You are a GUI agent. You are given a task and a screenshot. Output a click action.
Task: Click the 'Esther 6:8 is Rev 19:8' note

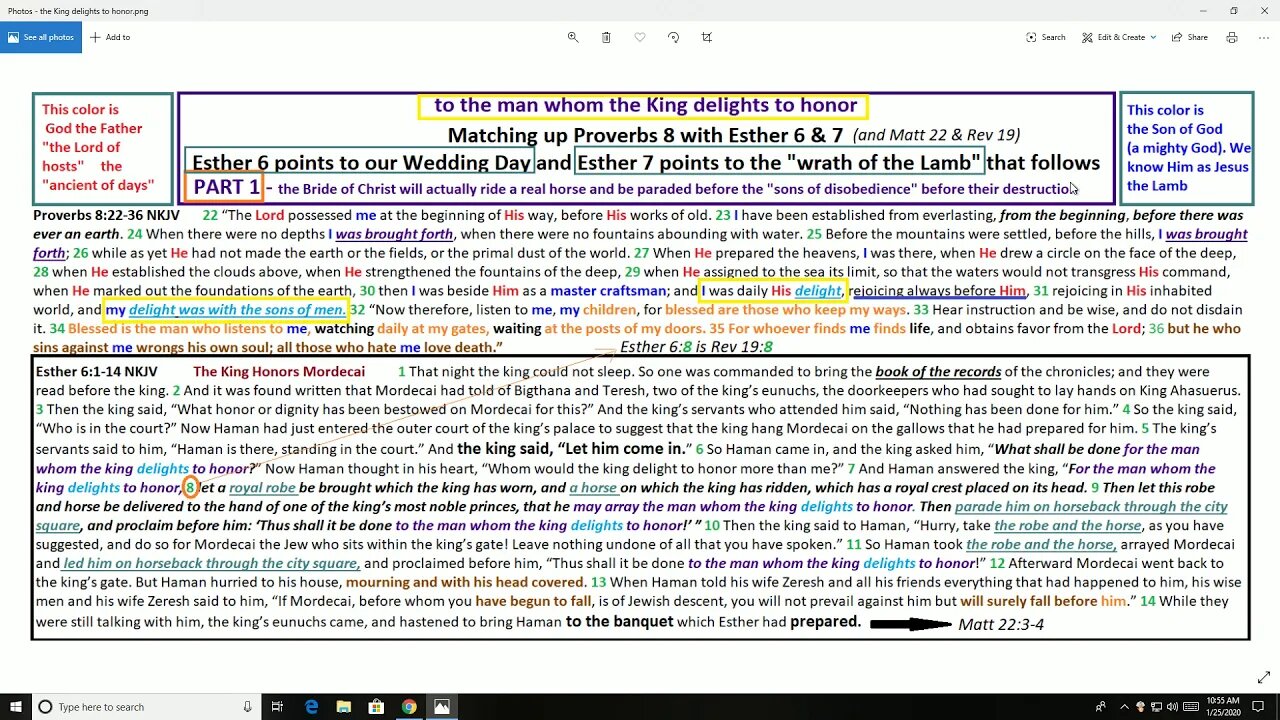(696, 347)
